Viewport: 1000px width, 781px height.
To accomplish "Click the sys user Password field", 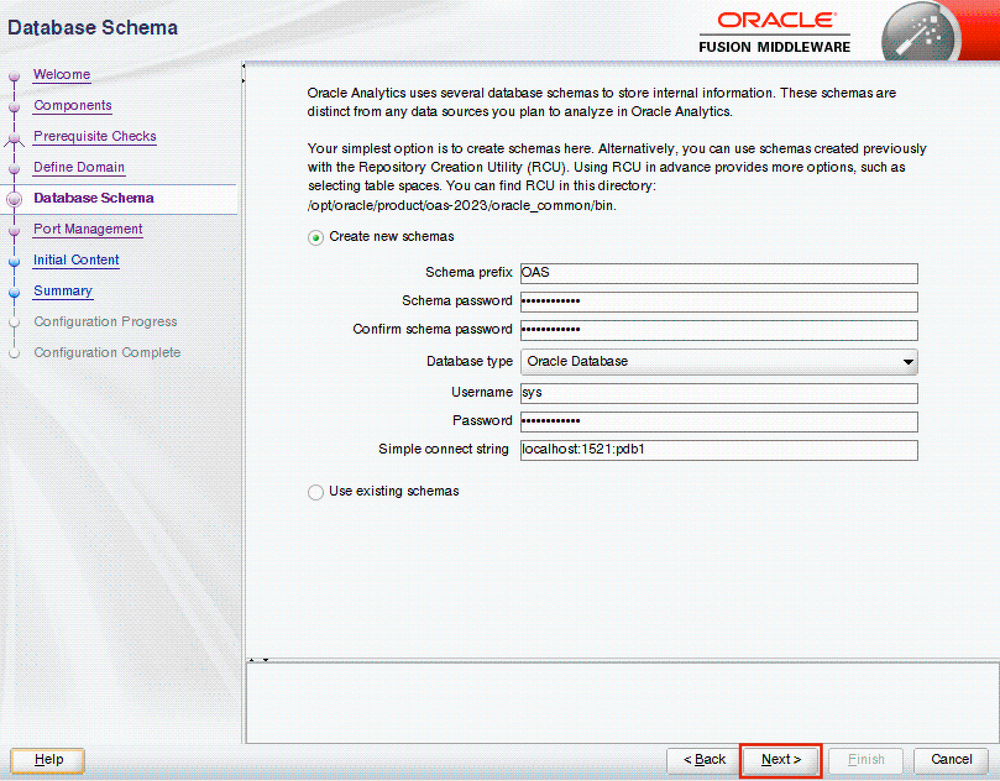I will [719, 421].
